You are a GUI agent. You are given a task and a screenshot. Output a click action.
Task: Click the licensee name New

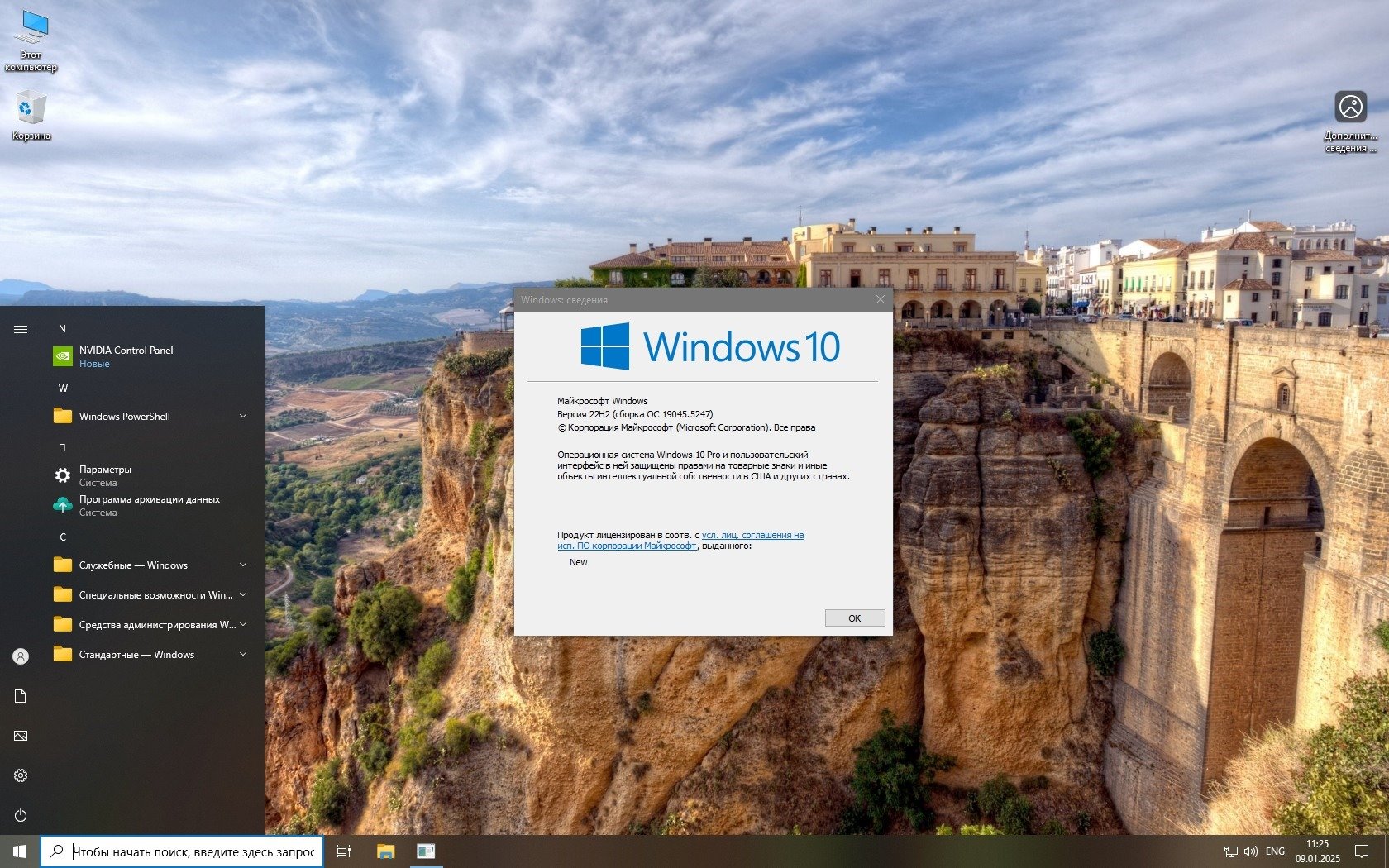coord(578,562)
